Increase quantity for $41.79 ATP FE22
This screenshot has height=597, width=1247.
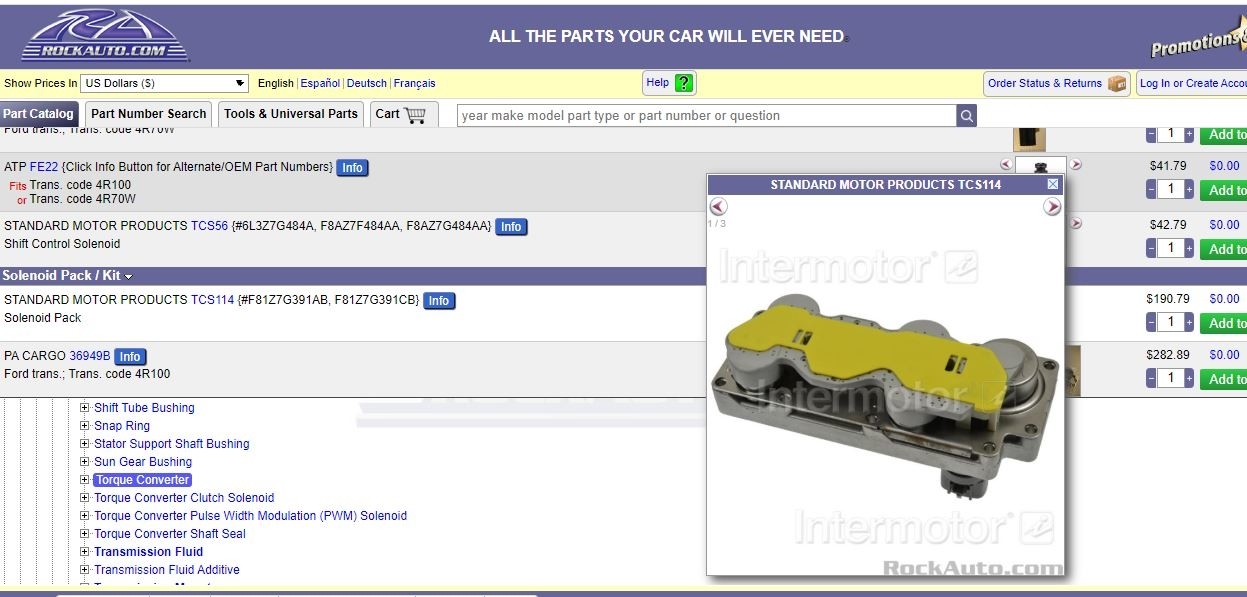1189,189
